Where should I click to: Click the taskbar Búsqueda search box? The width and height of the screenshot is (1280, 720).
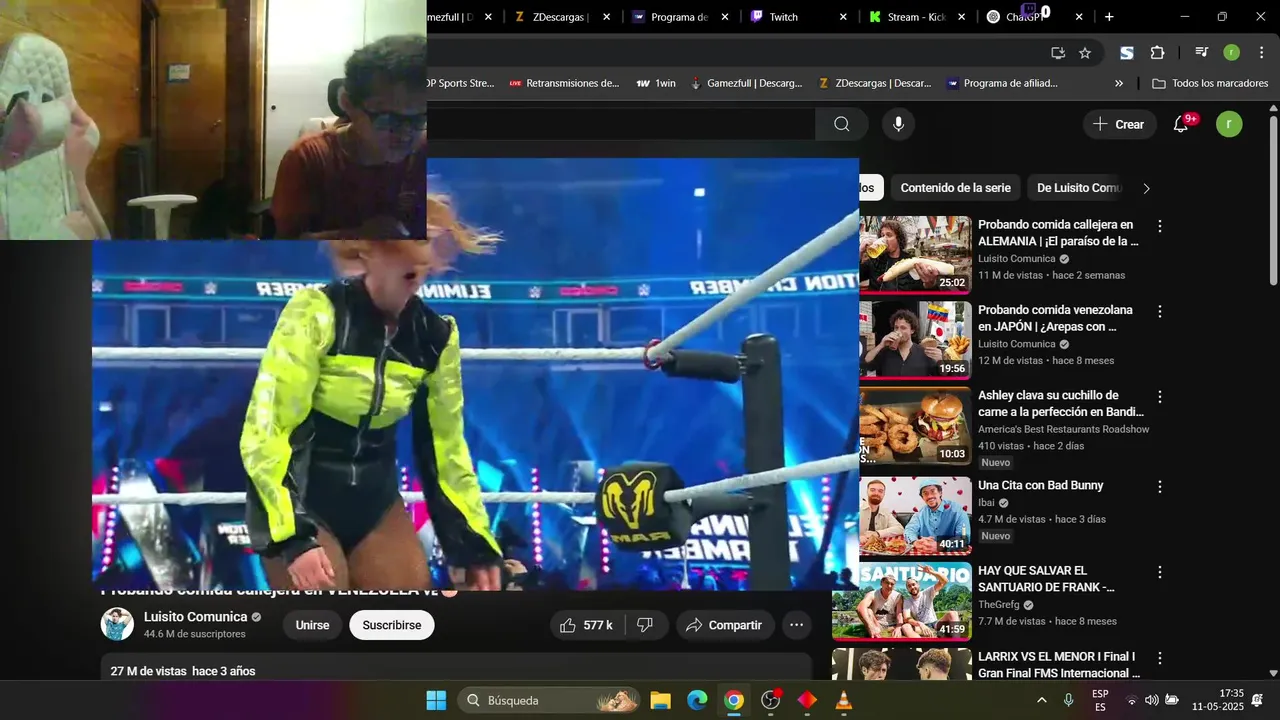point(550,700)
